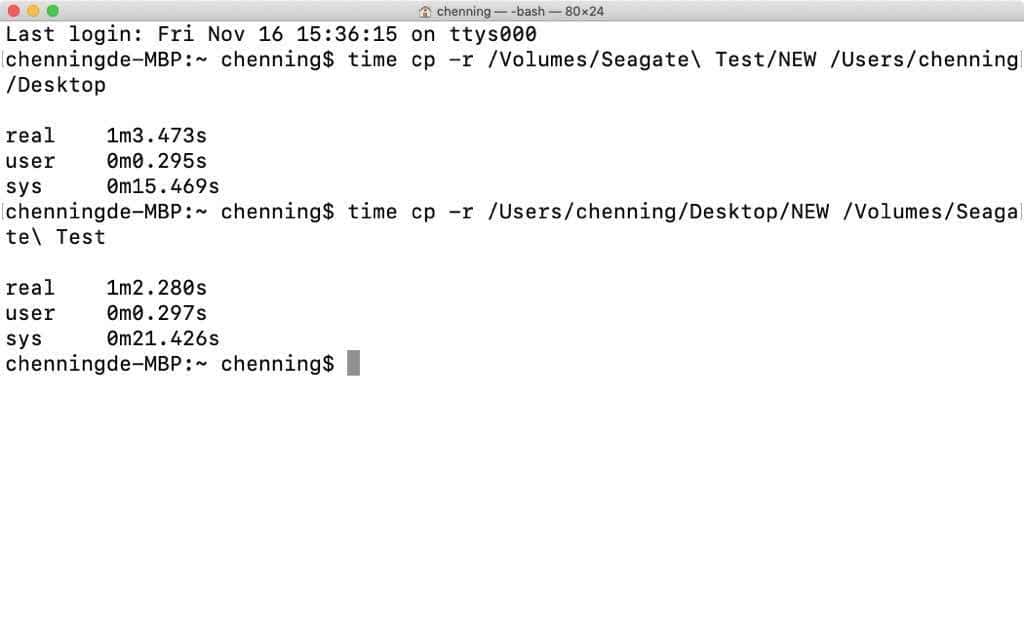Click the wrapped 'te\ Test' line

point(55,237)
